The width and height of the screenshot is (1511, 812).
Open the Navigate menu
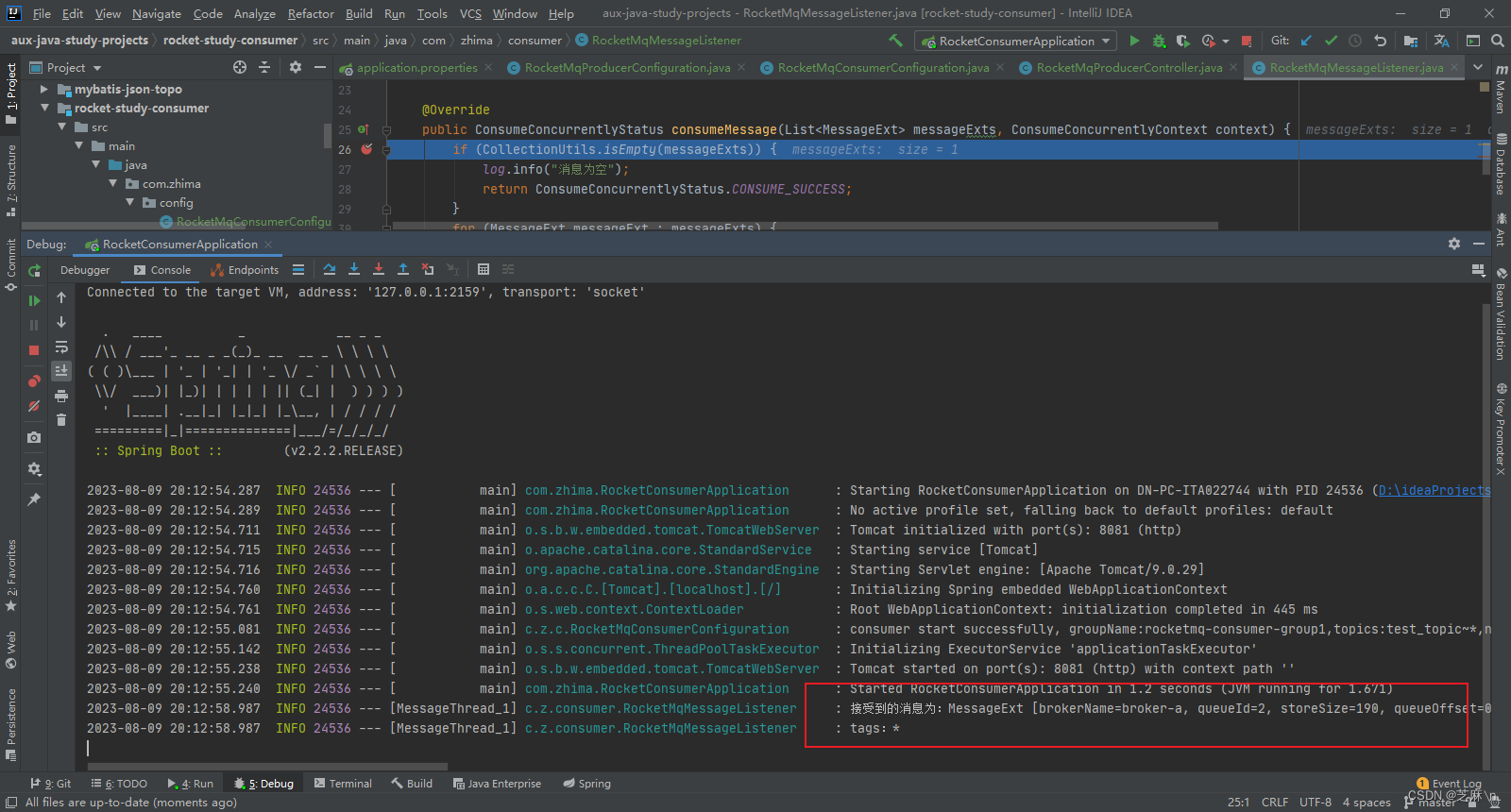pyautogui.click(x=156, y=13)
